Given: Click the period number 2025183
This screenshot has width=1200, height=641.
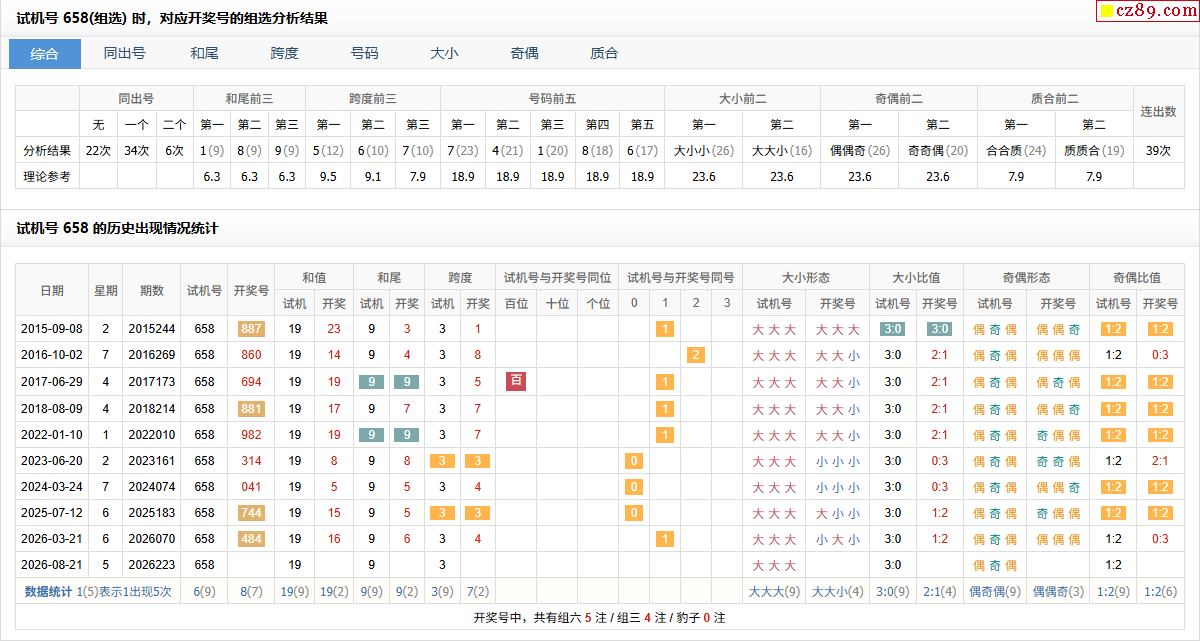Looking at the screenshot, I should (x=152, y=513).
